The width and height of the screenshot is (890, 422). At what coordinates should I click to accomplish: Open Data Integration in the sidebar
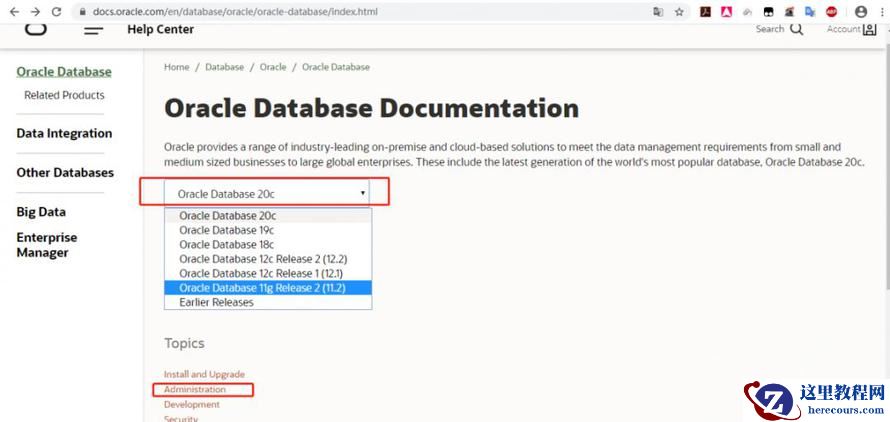coord(64,133)
